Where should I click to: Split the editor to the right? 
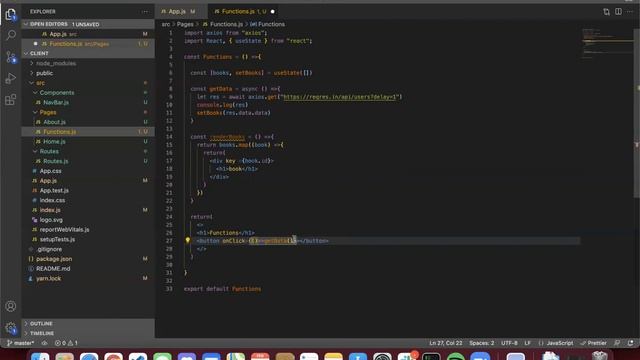tap(618, 11)
